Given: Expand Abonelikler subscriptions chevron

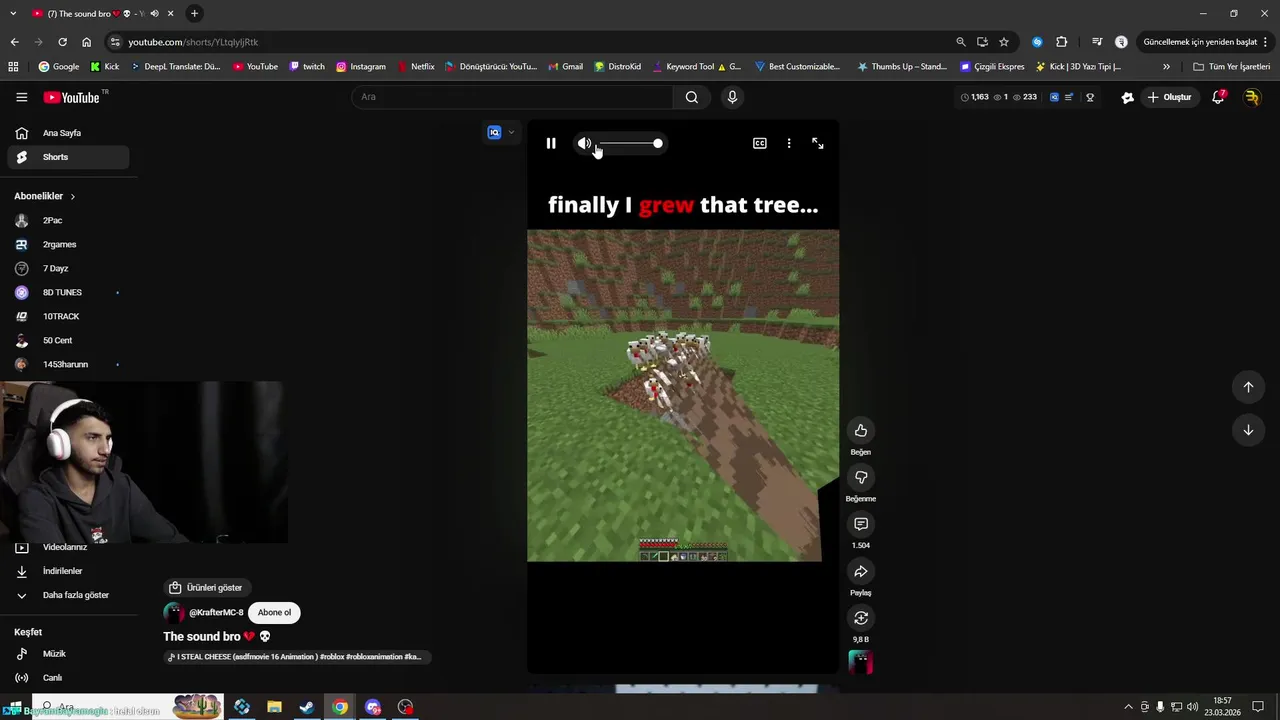Looking at the screenshot, I should 72,196.
